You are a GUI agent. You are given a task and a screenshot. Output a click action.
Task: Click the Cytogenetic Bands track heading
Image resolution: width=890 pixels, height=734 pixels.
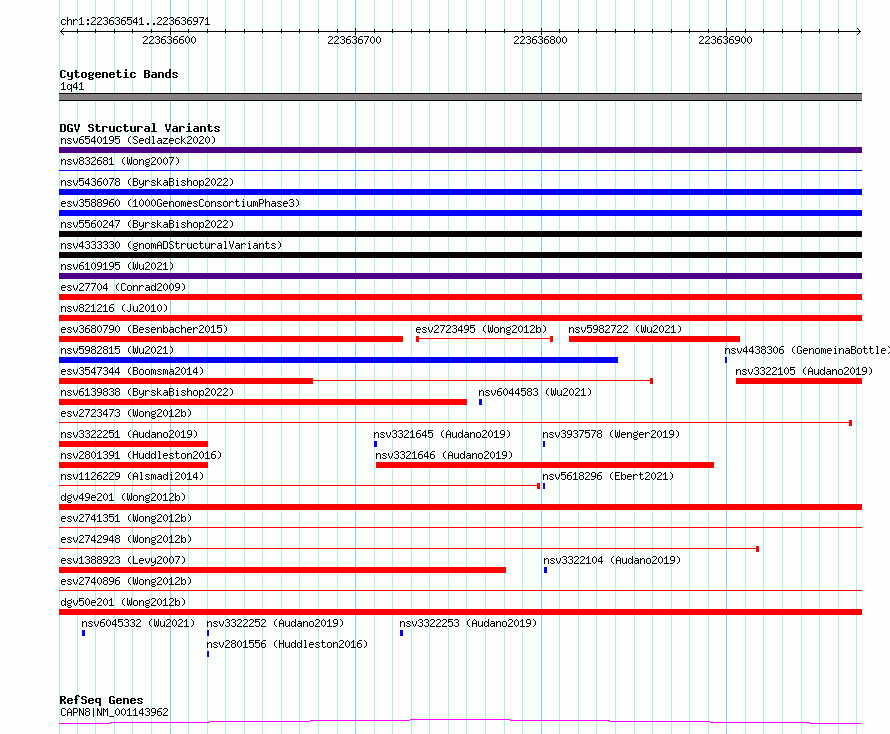[x=119, y=74]
